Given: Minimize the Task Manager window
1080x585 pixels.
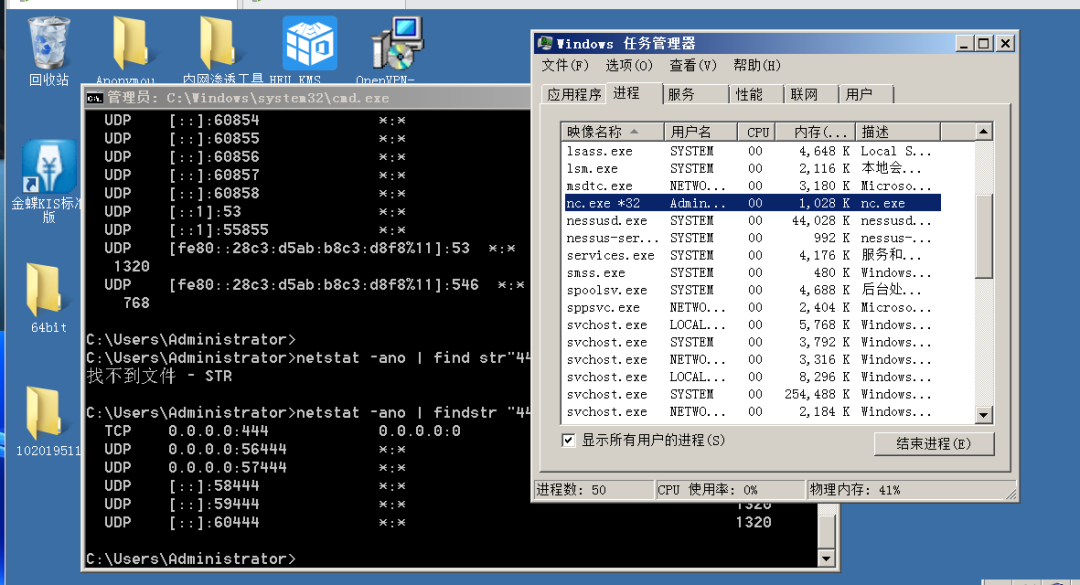Looking at the screenshot, I should click(964, 43).
